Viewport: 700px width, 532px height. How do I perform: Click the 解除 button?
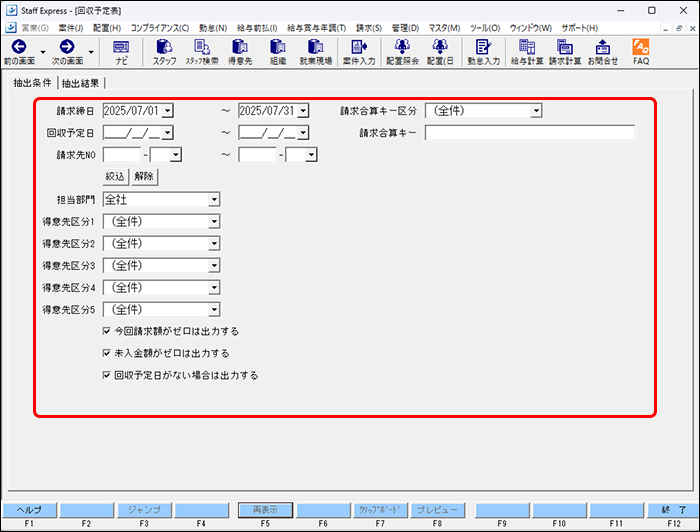point(144,177)
